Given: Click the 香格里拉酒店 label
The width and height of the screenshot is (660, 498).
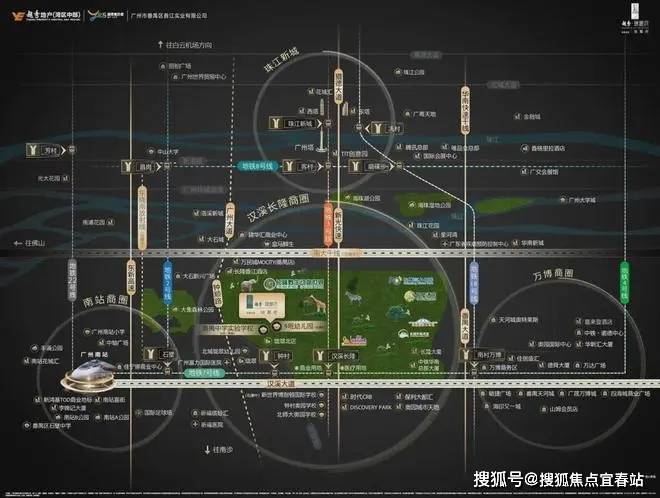Looking at the screenshot, I should coord(548,148).
